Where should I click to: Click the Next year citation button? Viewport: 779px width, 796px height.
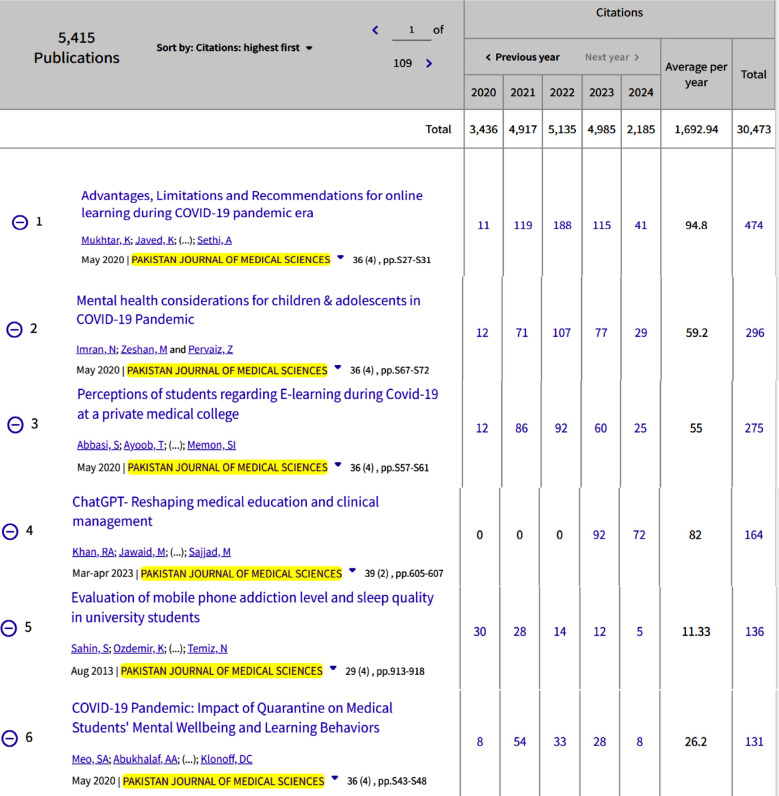(x=612, y=57)
